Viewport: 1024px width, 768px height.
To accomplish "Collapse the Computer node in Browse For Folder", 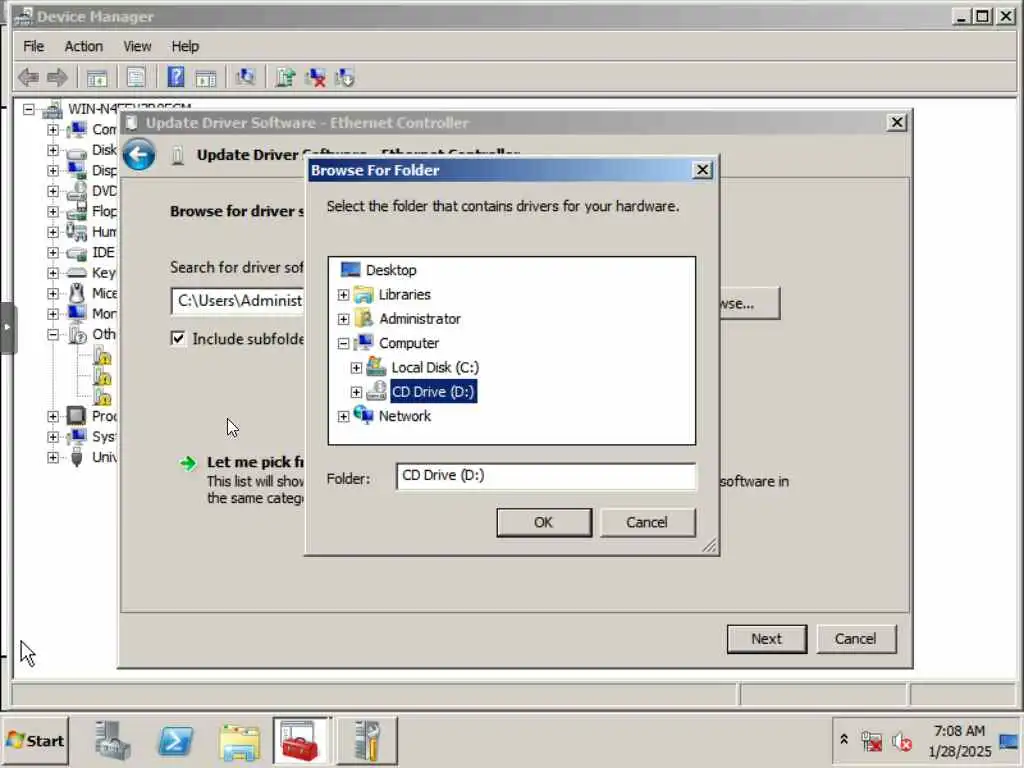I will (x=343, y=344).
